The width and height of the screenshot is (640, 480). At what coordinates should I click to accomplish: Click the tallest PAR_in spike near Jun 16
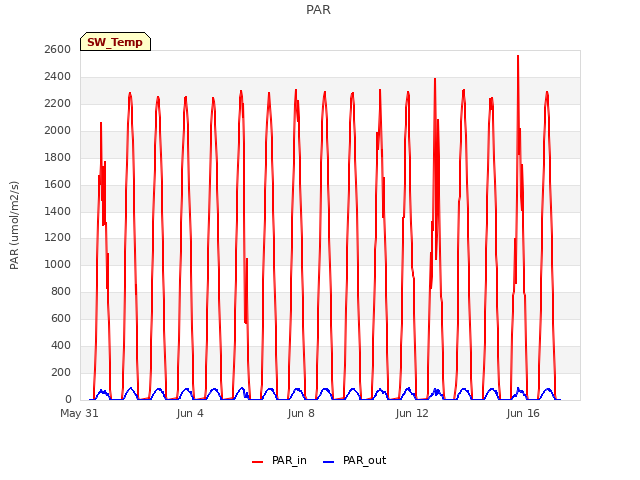coord(518,56)
